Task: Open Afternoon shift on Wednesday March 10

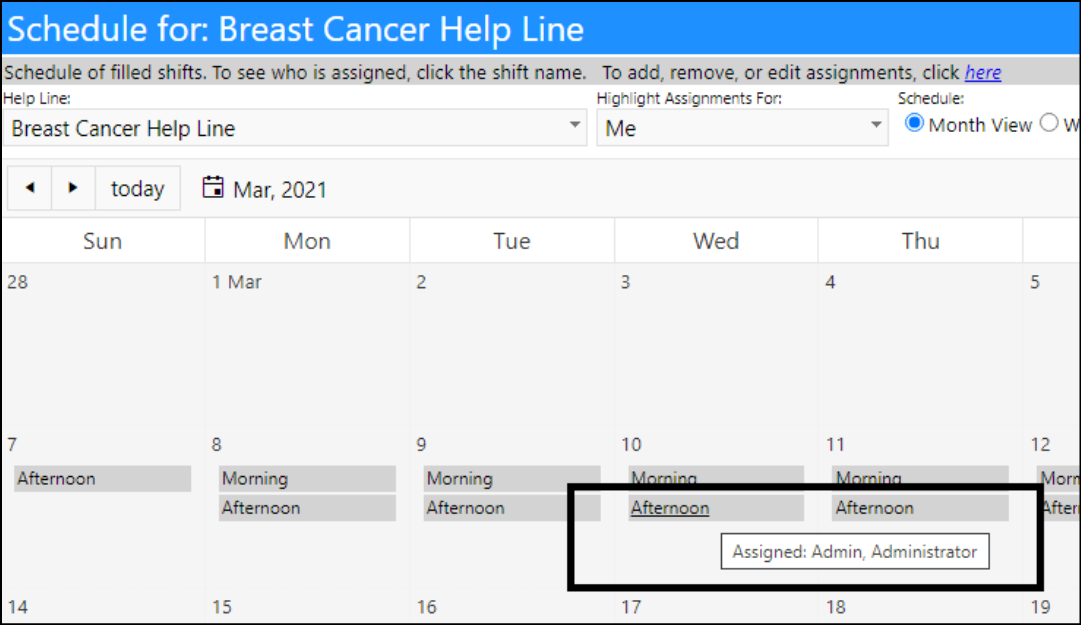Action: pyautogui.click(x=716, y=508)
